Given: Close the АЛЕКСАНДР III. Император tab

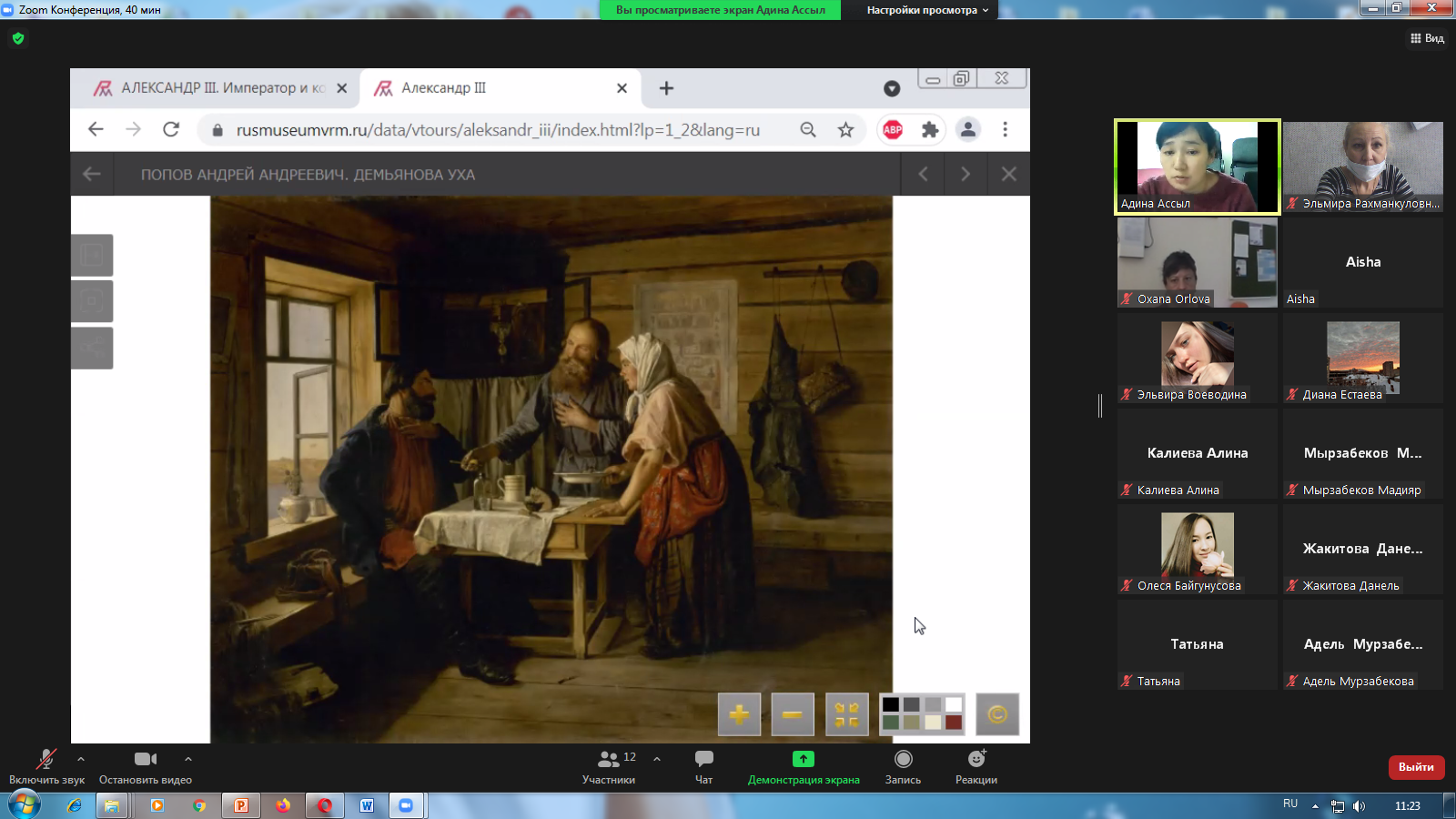Looking at the screenshot, I should (x=342, y=88).
